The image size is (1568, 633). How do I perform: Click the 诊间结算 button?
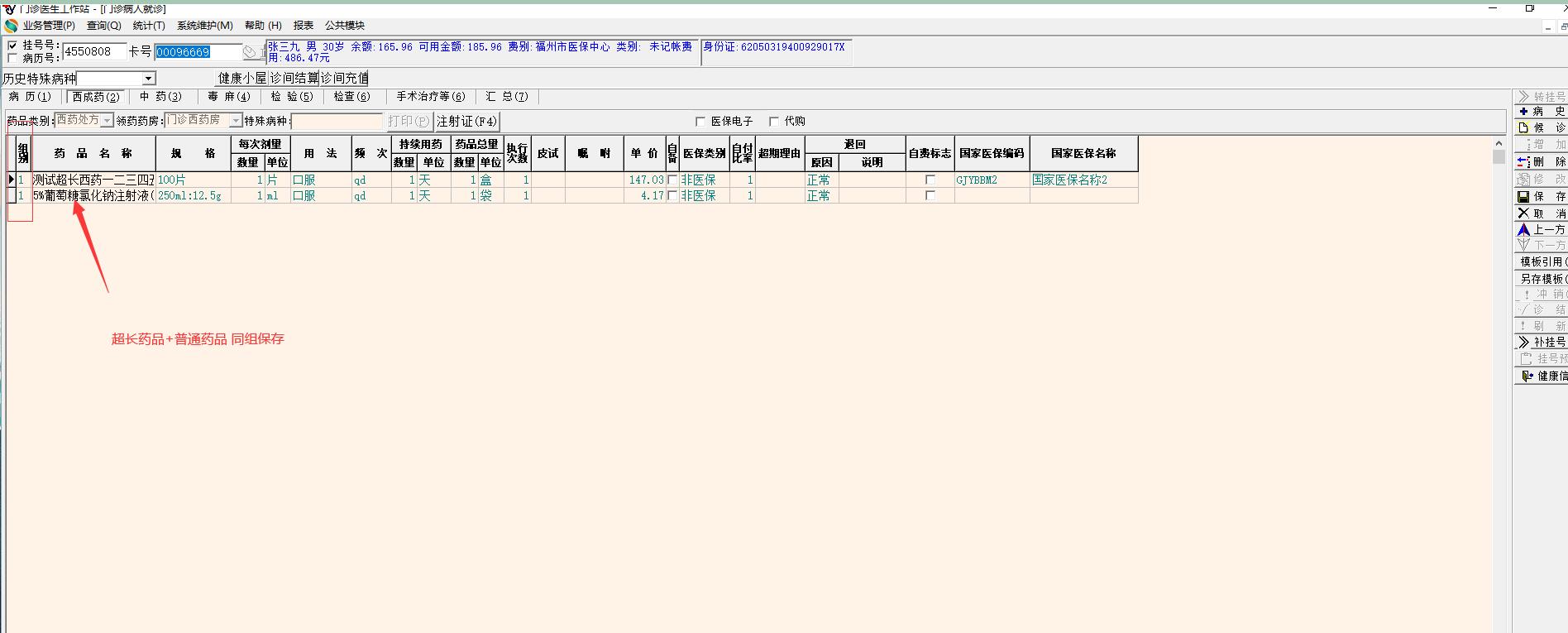tap(294, 78)
